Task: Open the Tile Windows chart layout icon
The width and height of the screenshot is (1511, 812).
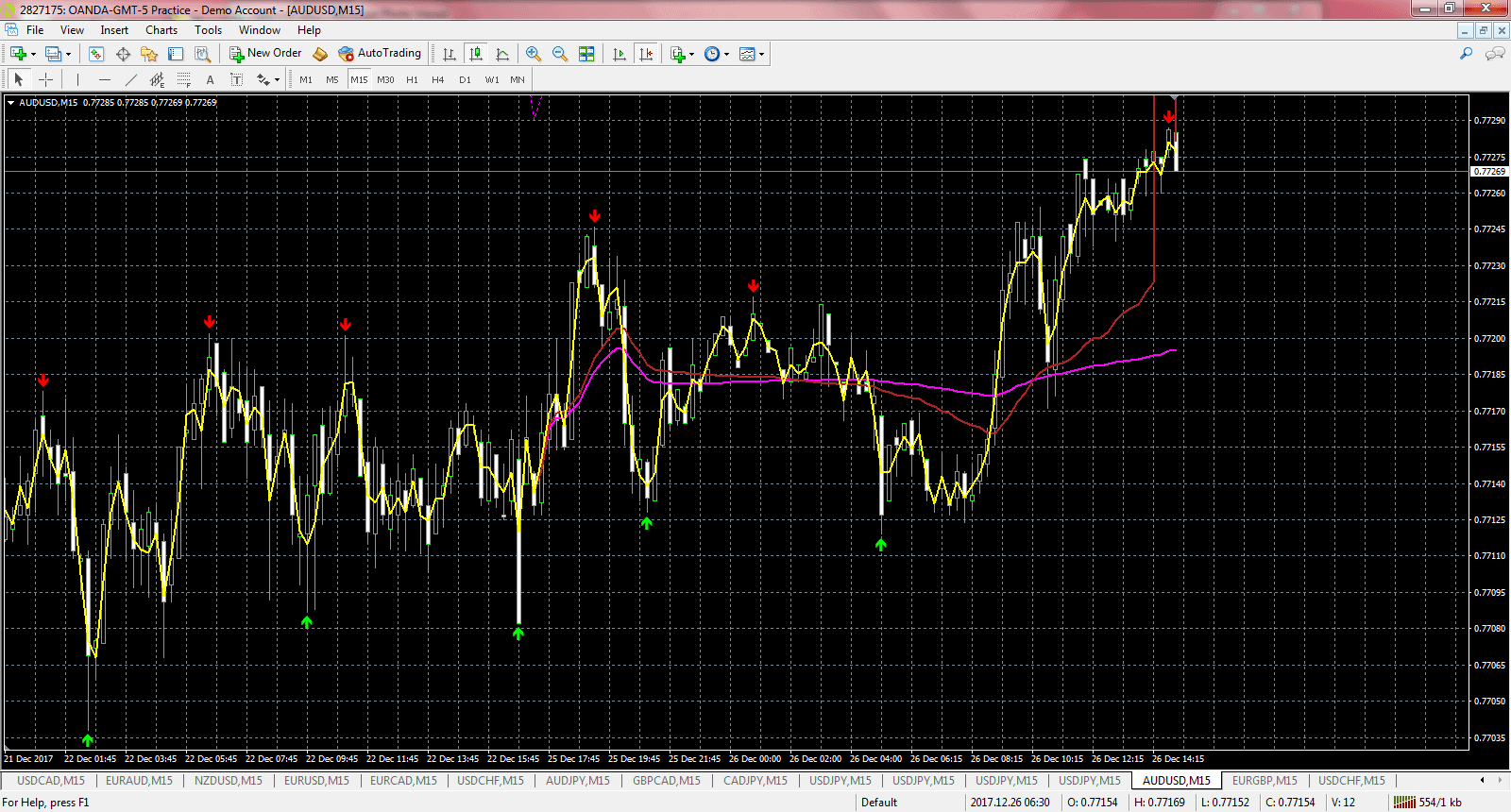Action: click(586, 54)
